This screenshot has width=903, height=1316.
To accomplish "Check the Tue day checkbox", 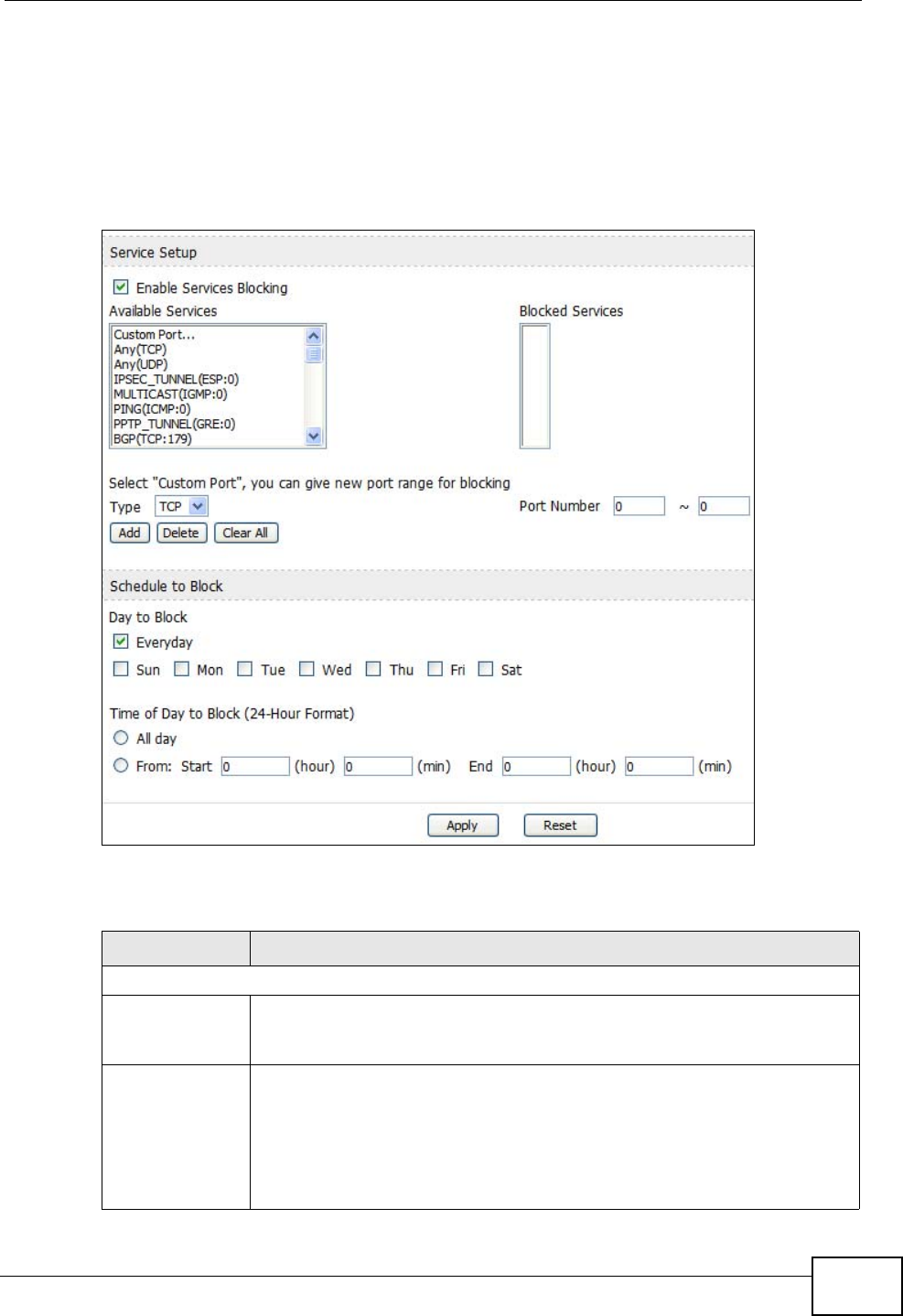I will click(244, 669).
